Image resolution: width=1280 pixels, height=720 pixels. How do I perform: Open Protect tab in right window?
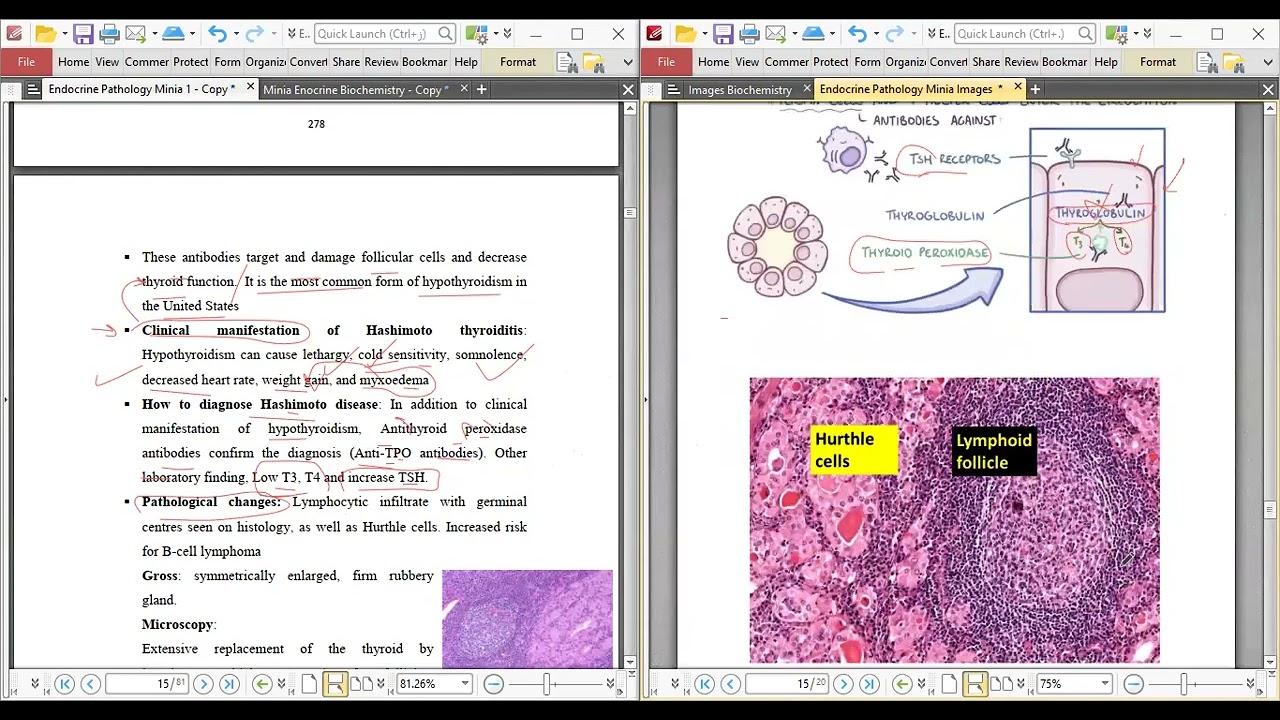(x=831, y=62)
